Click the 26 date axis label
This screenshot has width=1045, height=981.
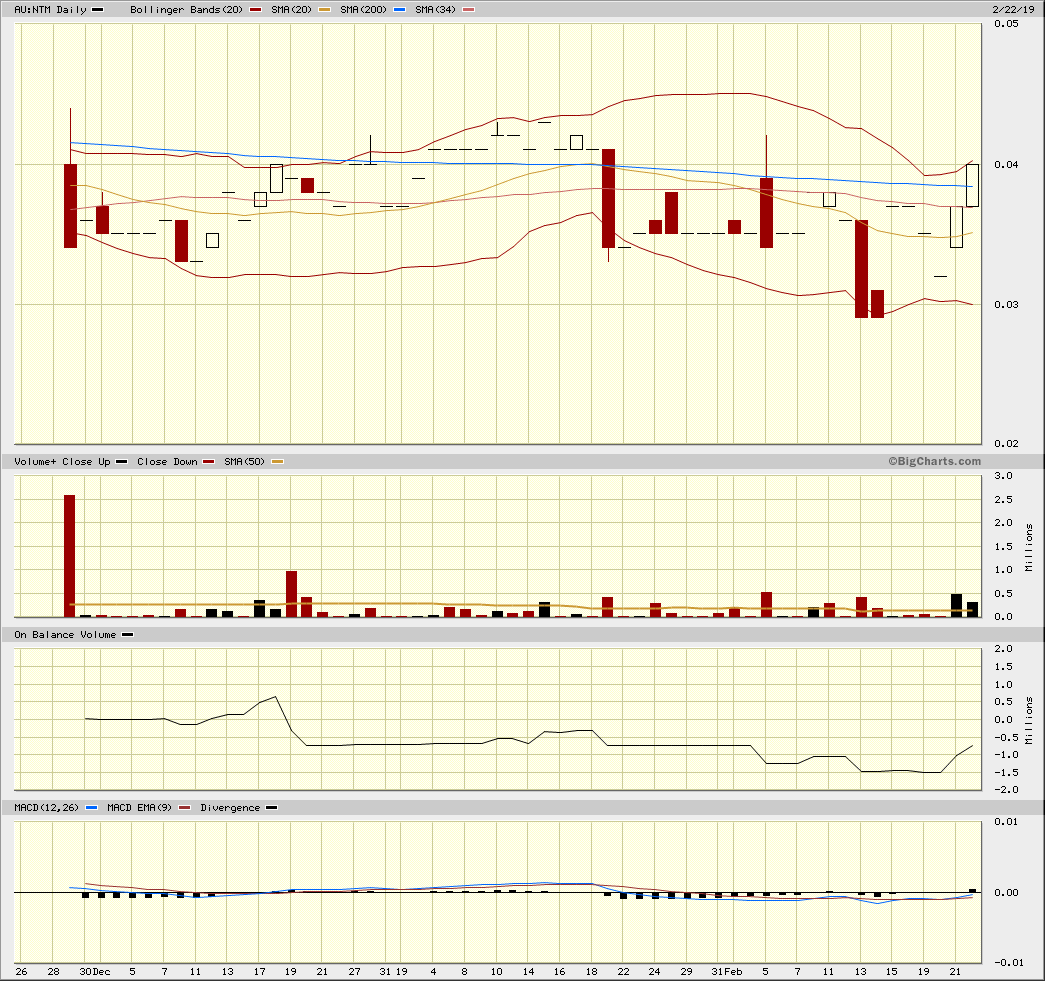(21, 971)
